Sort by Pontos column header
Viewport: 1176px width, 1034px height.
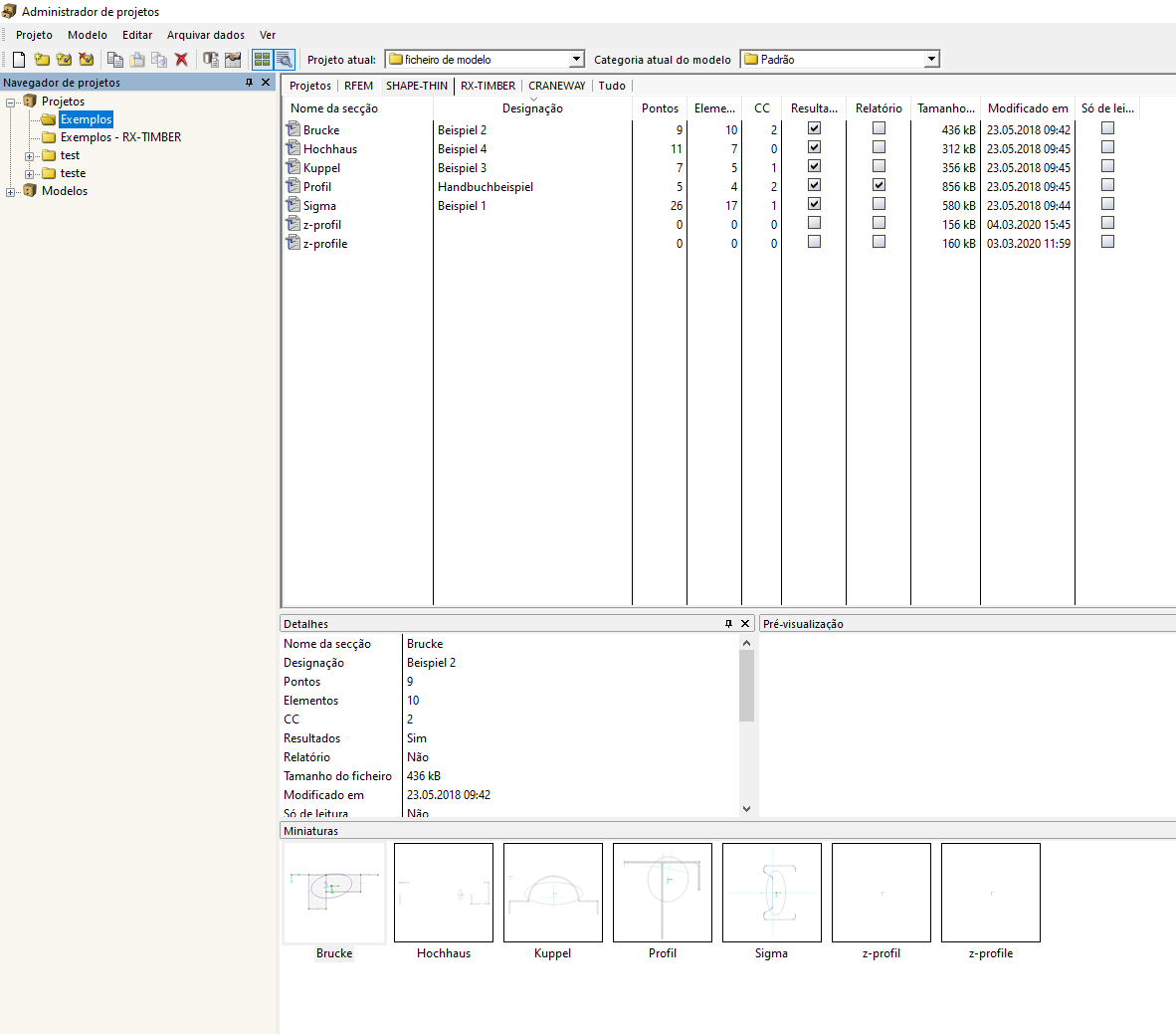(660, 108)
